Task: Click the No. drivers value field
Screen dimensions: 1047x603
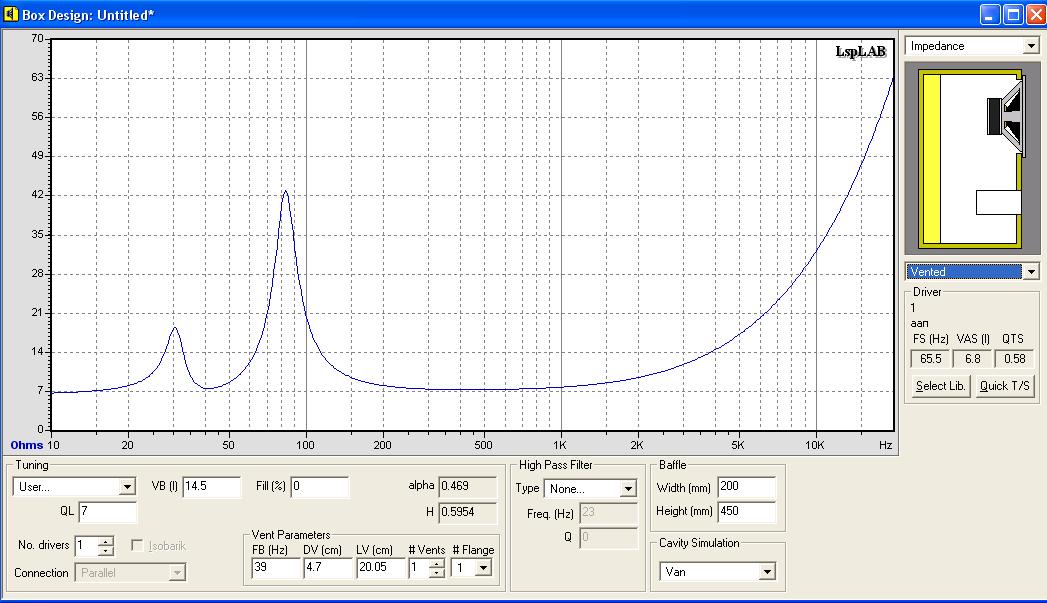Action: (86, 546)
